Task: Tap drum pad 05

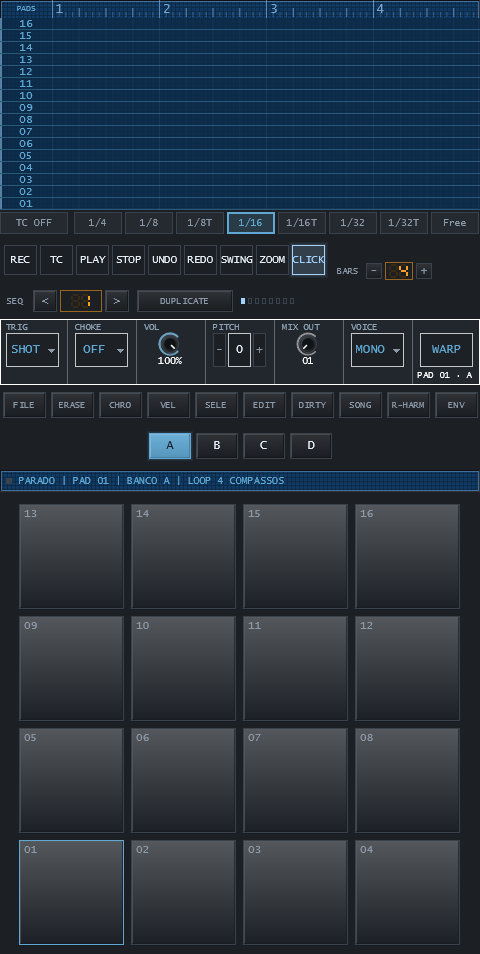Action: coord(71,781)
